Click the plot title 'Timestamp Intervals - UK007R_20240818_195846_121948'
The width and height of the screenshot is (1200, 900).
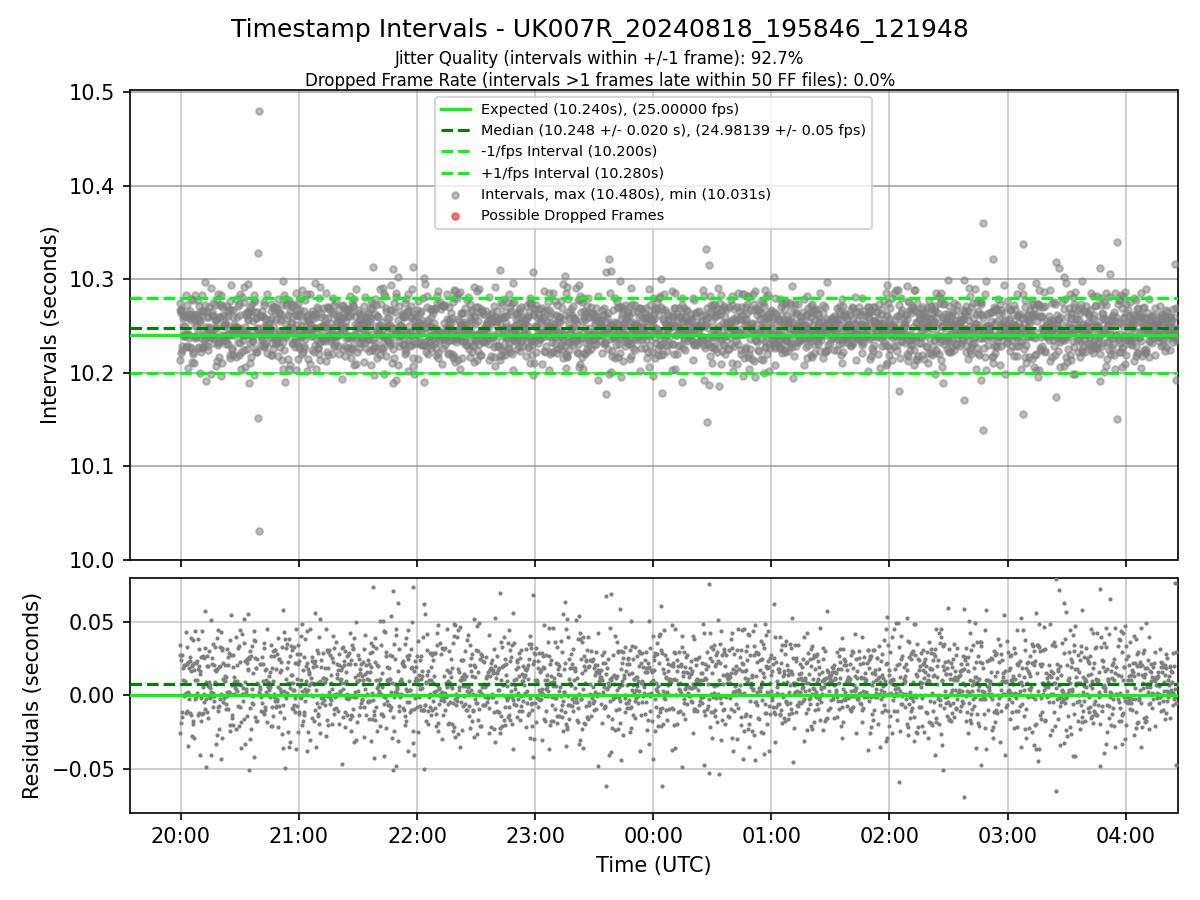pos(599,29)
